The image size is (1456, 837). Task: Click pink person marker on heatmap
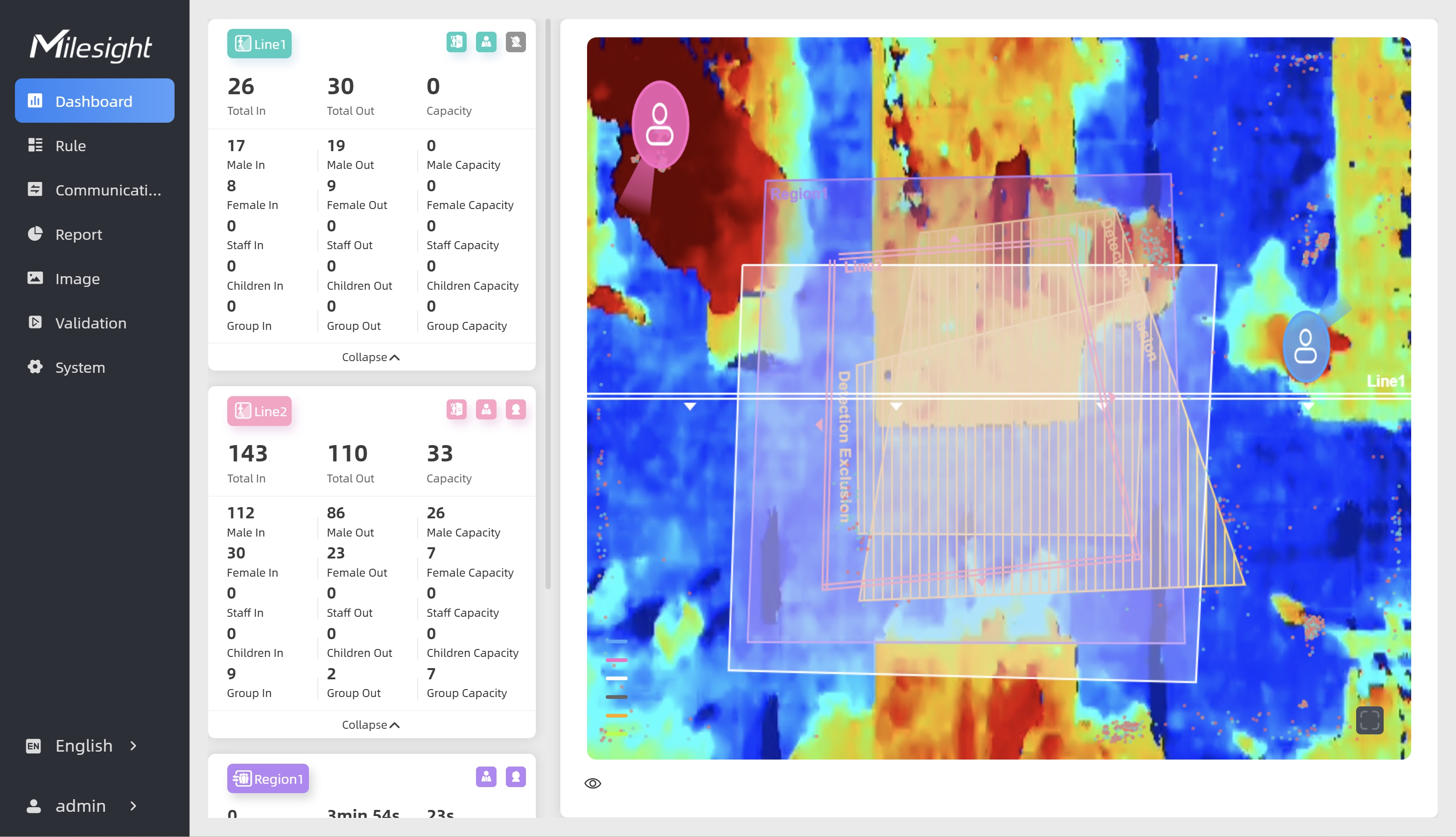(660, 124)
